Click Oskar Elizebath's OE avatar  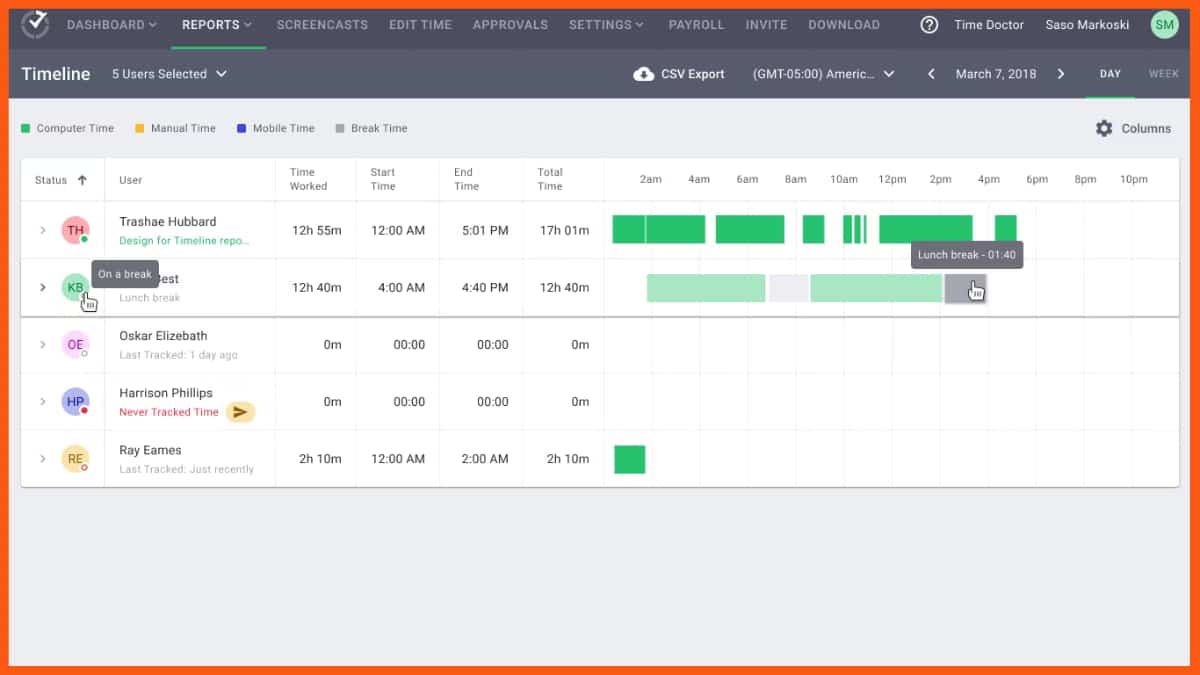pyautogui.click(x=75, y=344)
